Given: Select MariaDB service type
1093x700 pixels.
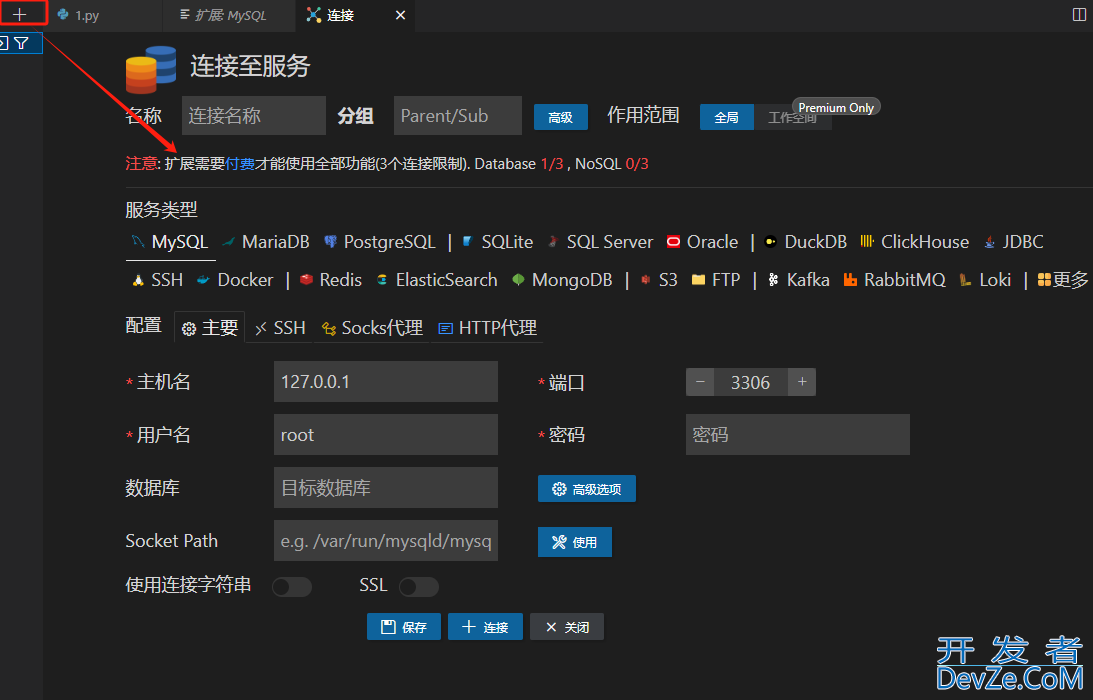Looking at the screenshot, I should pos(266,242).
